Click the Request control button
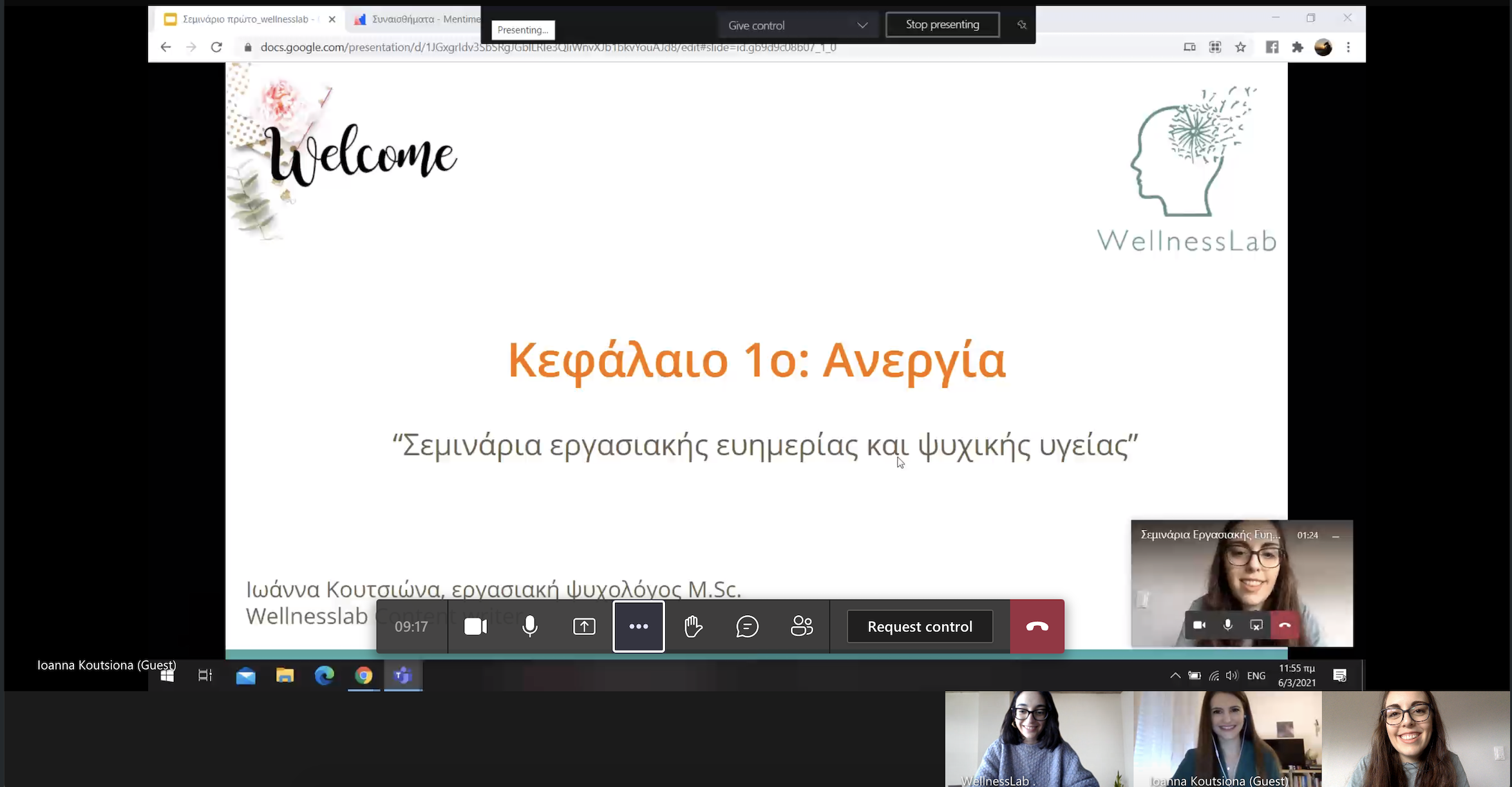Screen dimensions: 1512x787 920,627
